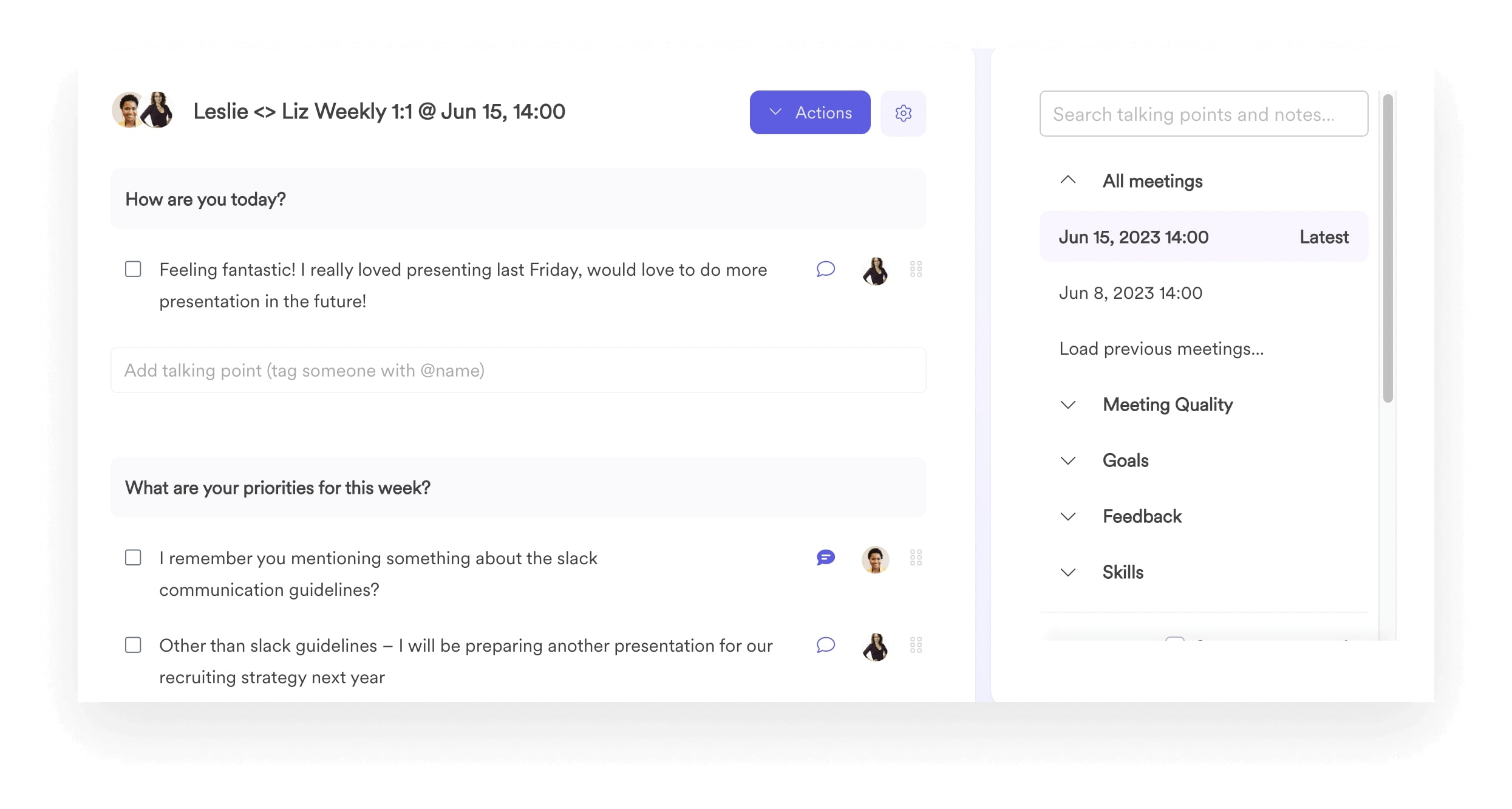Click the comment icon on slack guidelines item
Screen dimensions: 1512x809
pos(826,557)
